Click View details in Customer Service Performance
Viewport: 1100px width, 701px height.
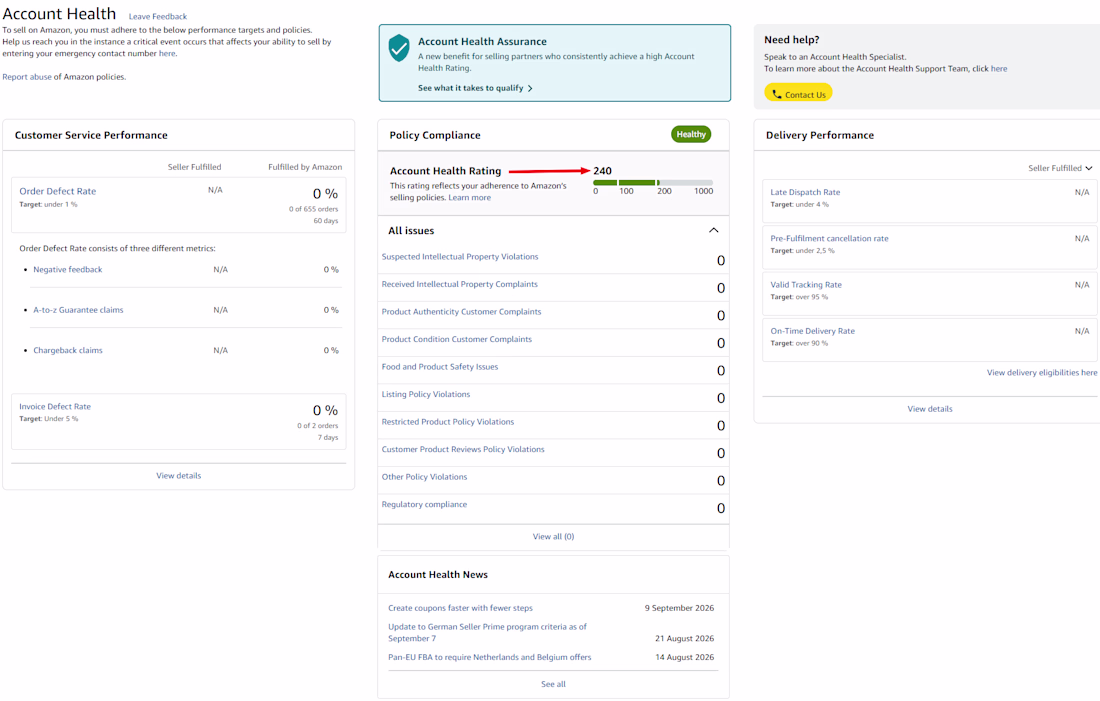click(178, 476)
